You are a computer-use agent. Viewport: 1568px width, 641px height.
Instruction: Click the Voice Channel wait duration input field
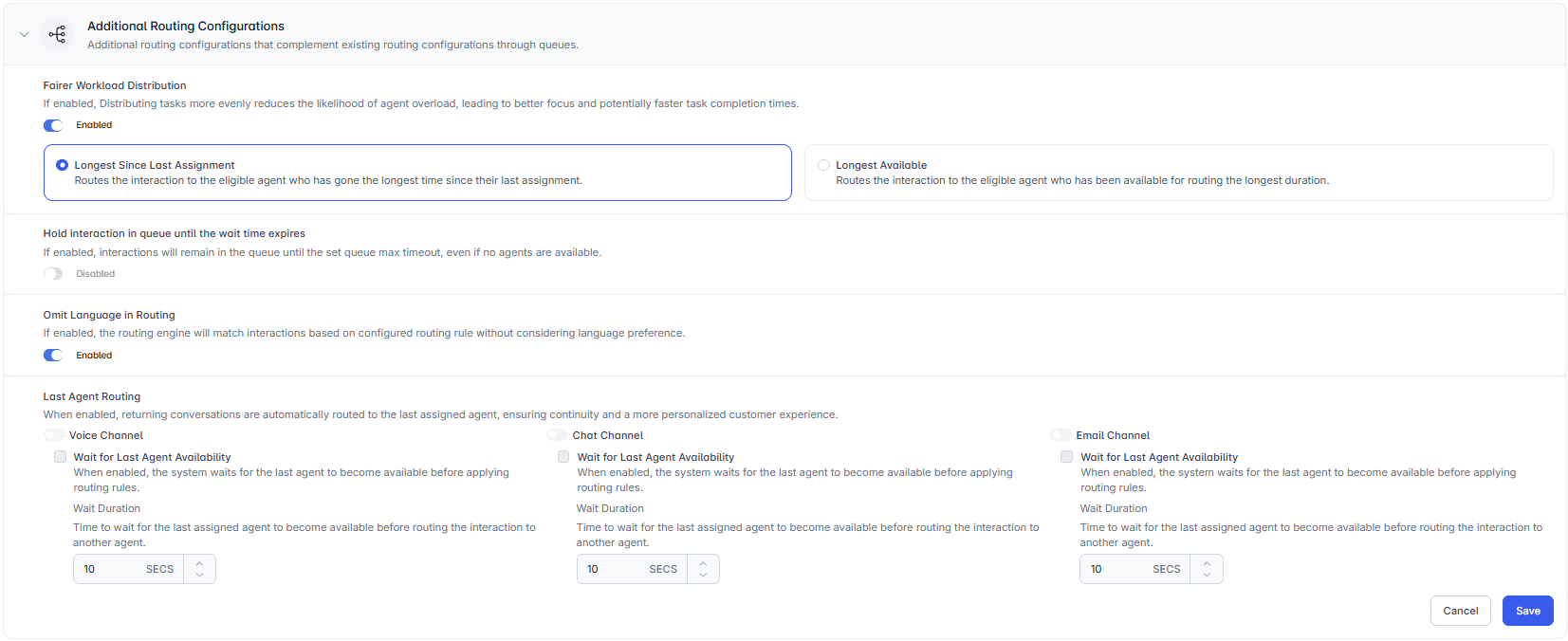pyautogui.click(x=128, y=569)
